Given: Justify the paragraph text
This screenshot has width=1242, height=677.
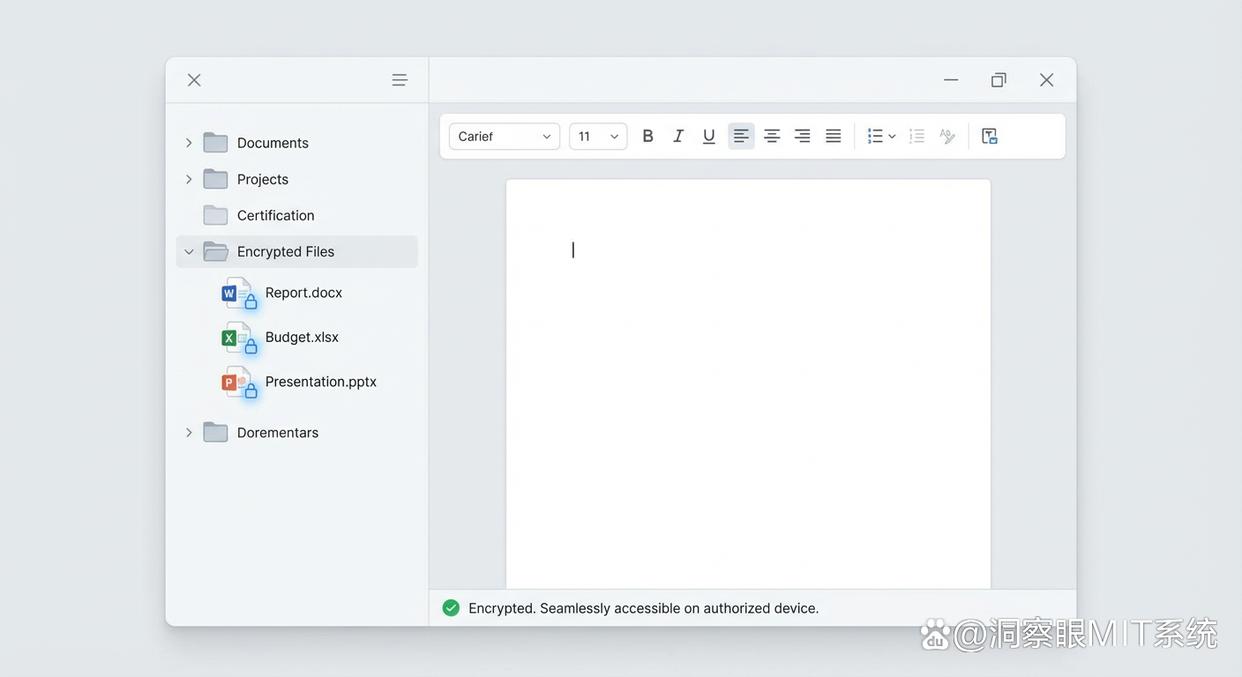Looking at the screenshot, I should (x=833, y=136).
